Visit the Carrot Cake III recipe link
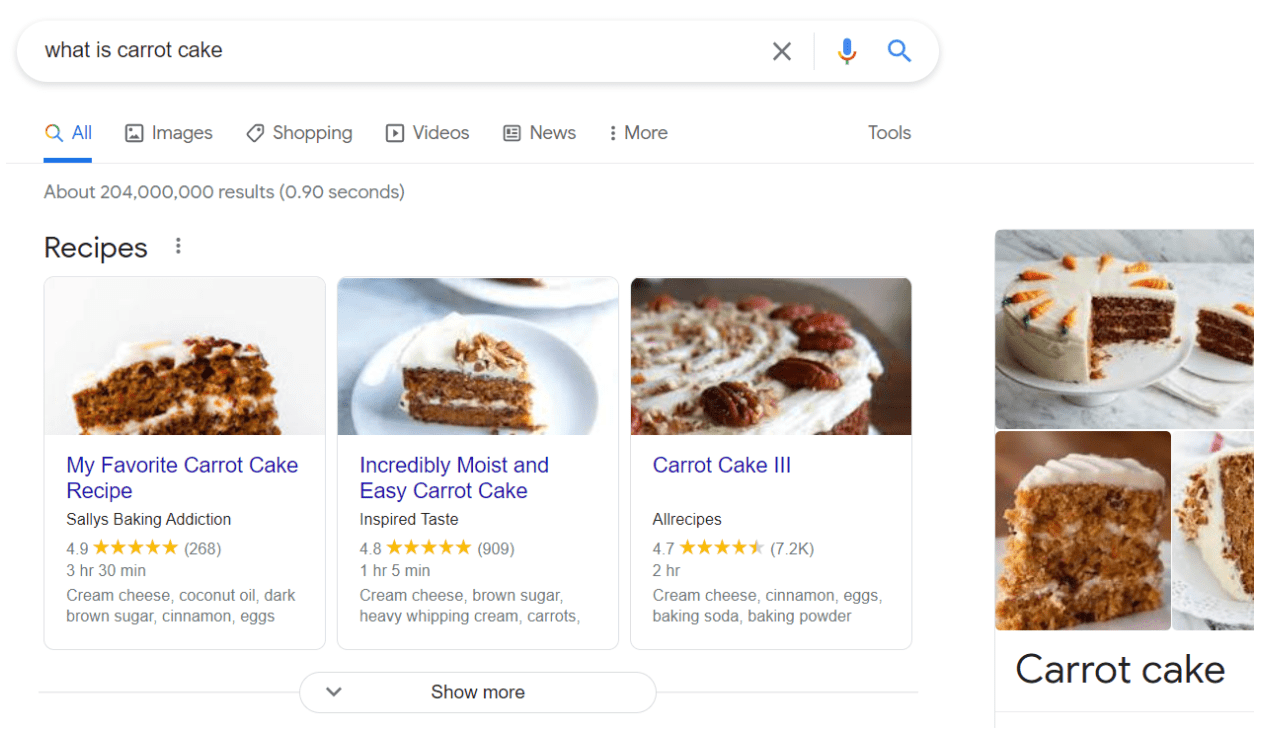Screen dimensions: 1274x738 coord(721,465)
